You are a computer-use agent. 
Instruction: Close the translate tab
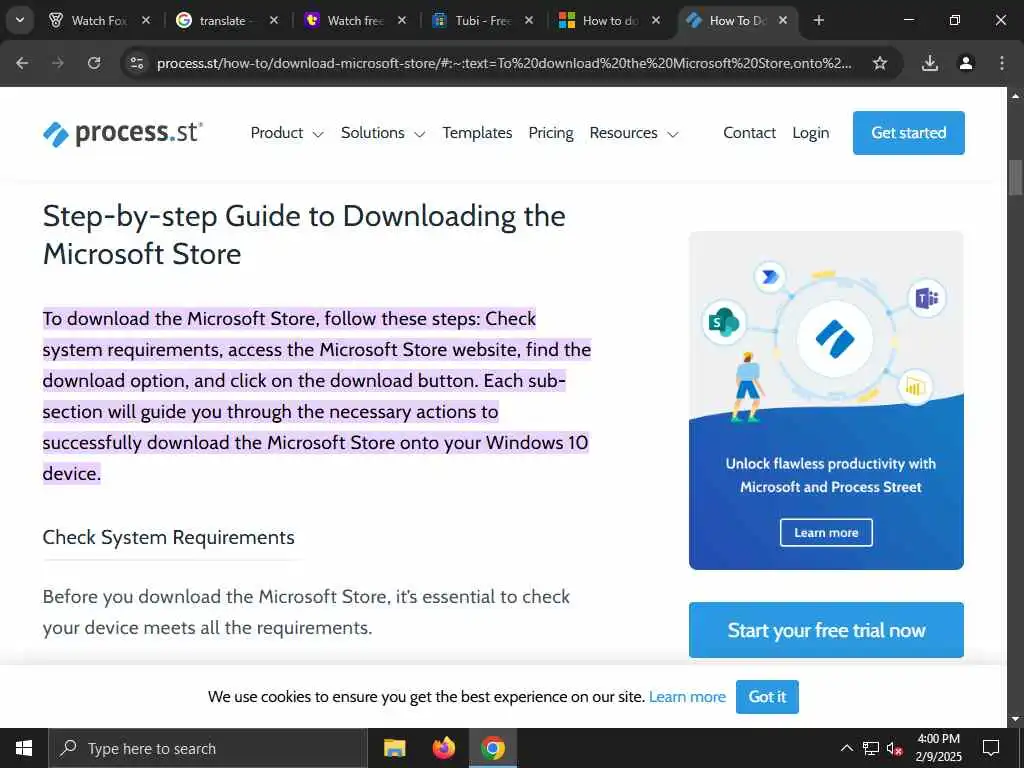274,20
